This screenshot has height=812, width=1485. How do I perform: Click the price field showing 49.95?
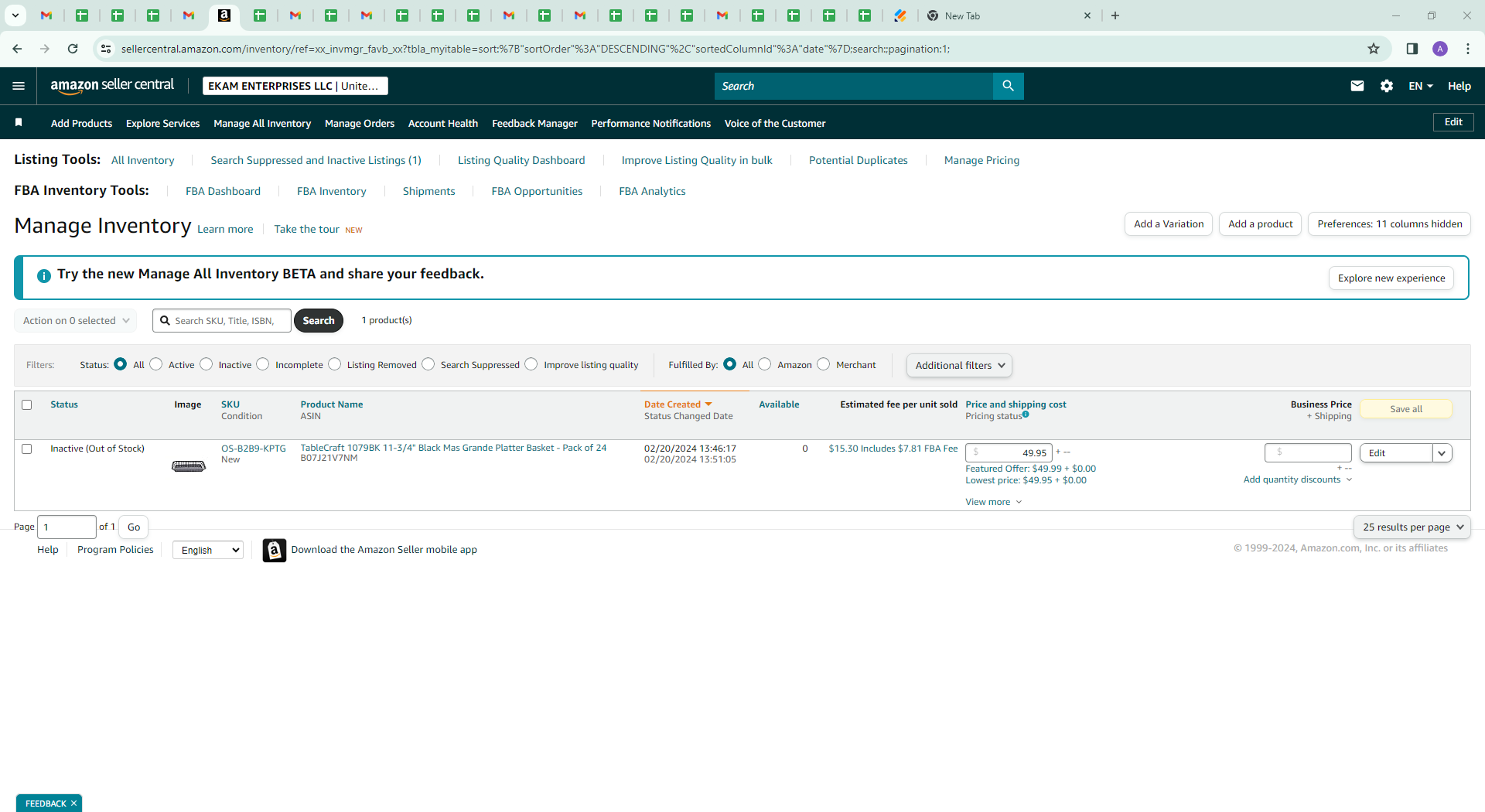[1009, 453]
